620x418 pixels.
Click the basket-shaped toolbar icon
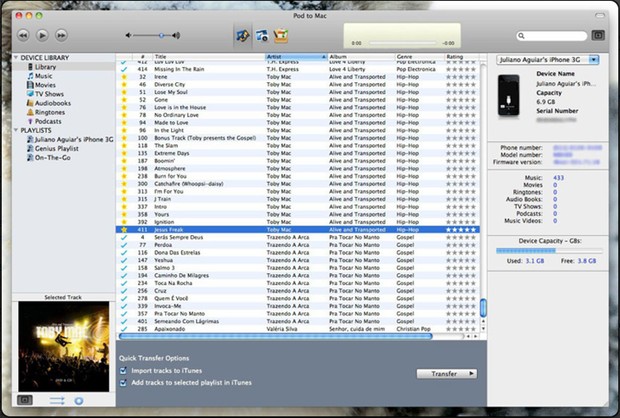[281, 36]
